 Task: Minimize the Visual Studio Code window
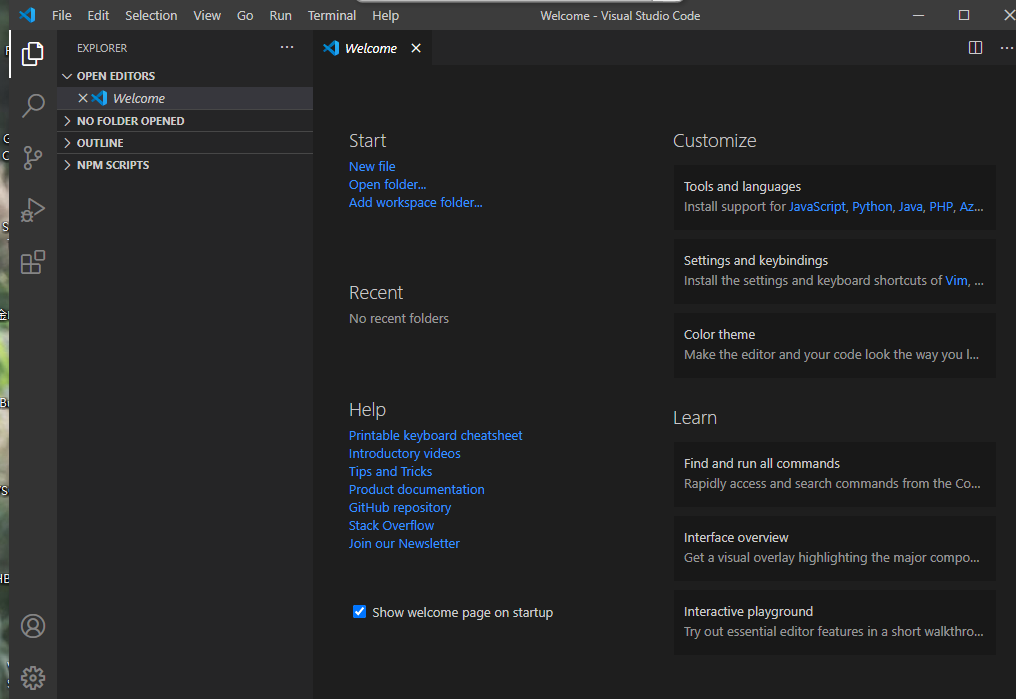[918, 15]
